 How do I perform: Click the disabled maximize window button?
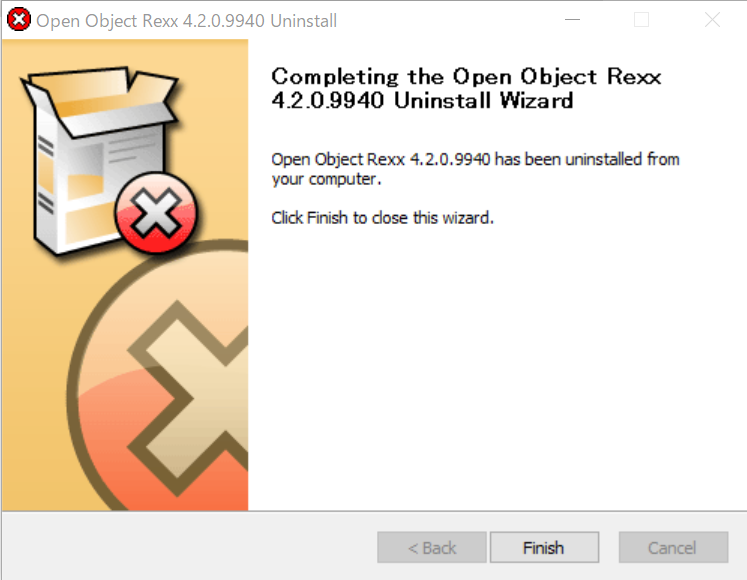(x=641, y=20)
